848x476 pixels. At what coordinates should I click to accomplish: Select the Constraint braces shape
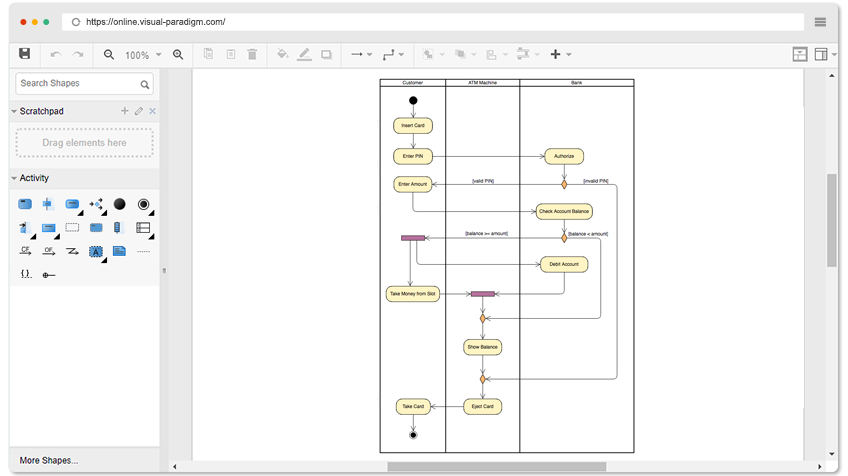(x=25, y=274)
